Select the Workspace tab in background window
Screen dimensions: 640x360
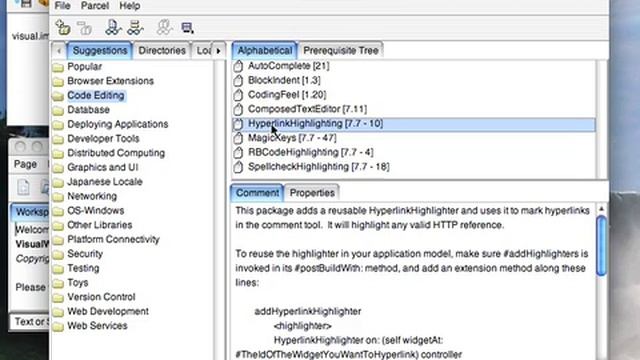[x=30, y=212]
